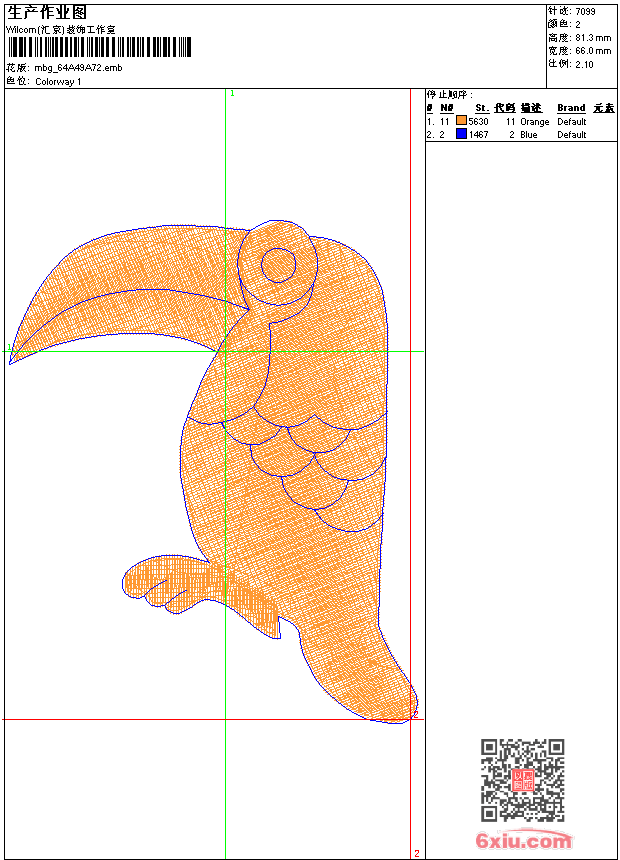Click the 生产作业图 title heading

pos(47,13)
